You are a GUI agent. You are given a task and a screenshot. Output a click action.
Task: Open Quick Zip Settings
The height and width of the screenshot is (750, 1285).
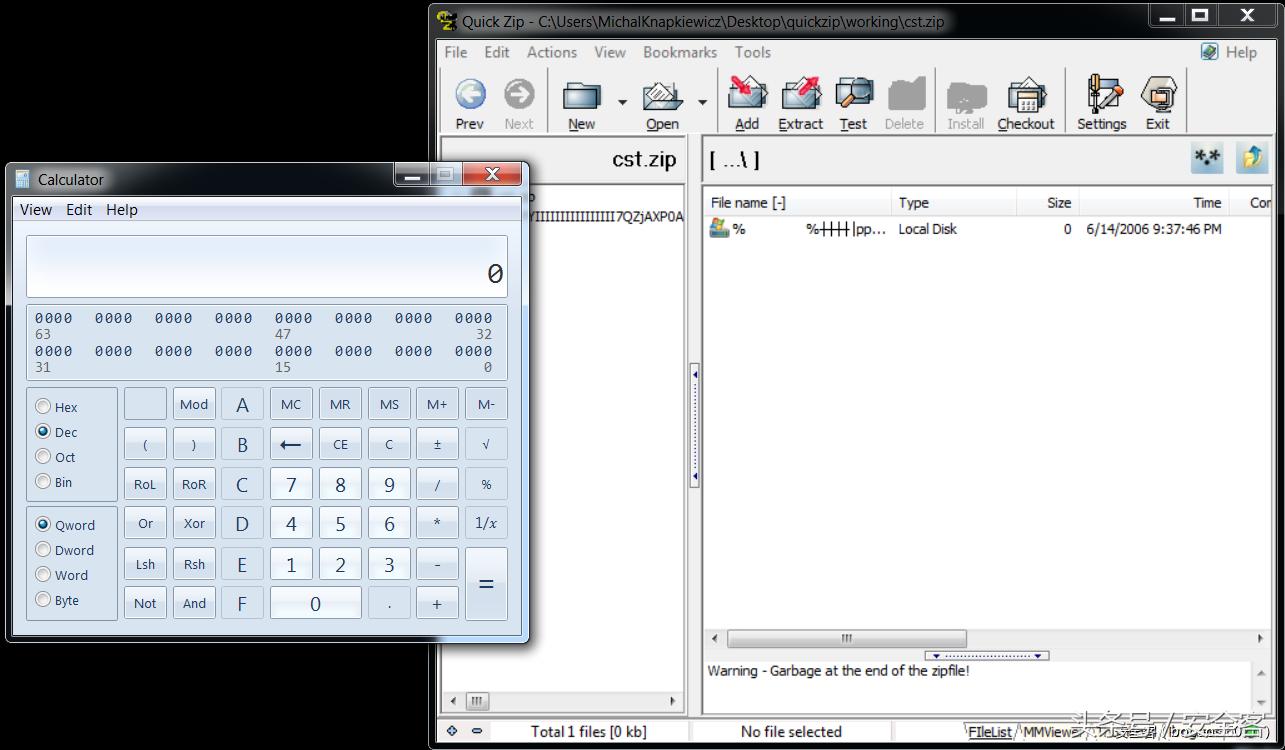coord(1101,100)
